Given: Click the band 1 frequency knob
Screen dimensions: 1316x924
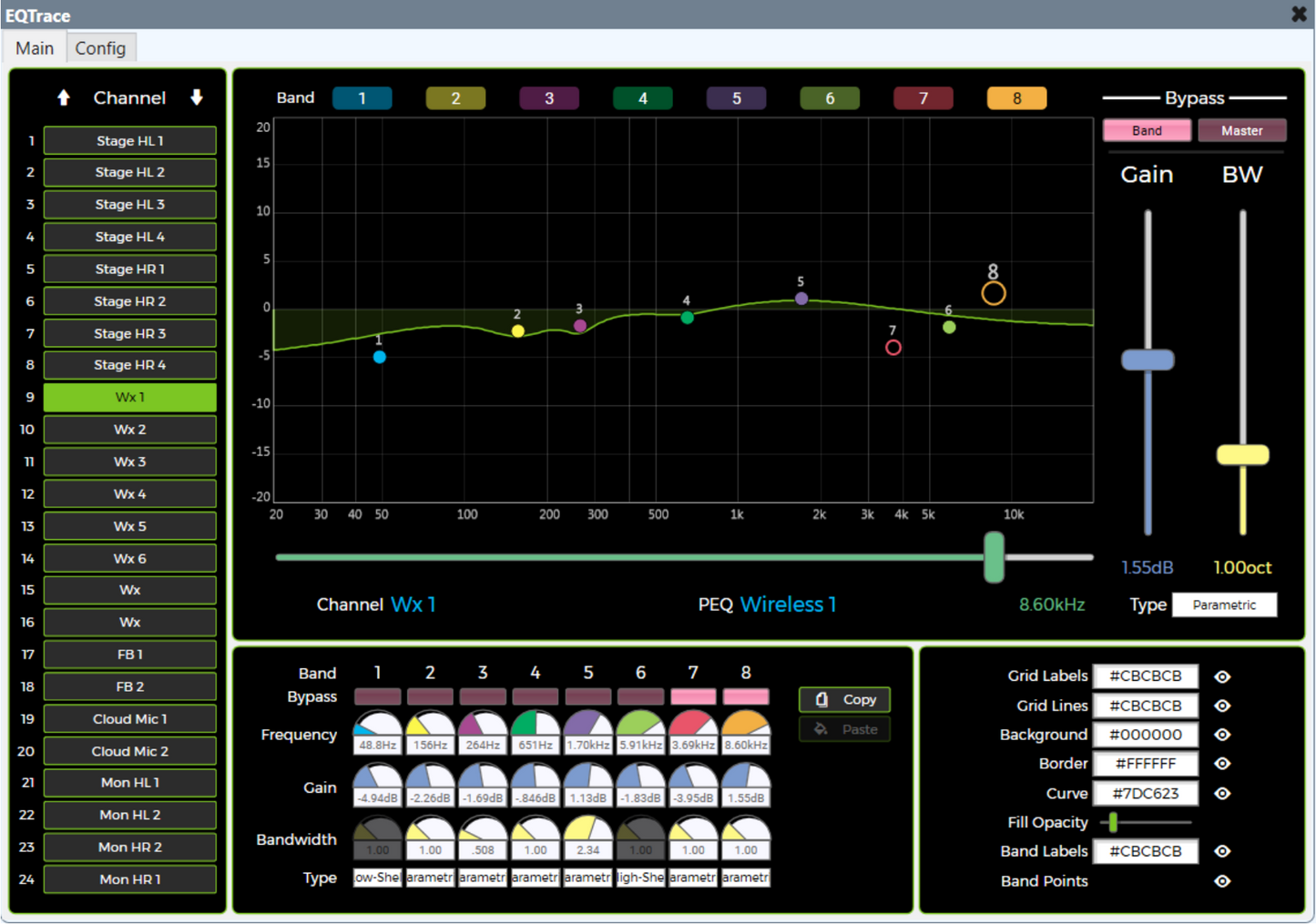Looking at the screenshot, I should [377, 725].
